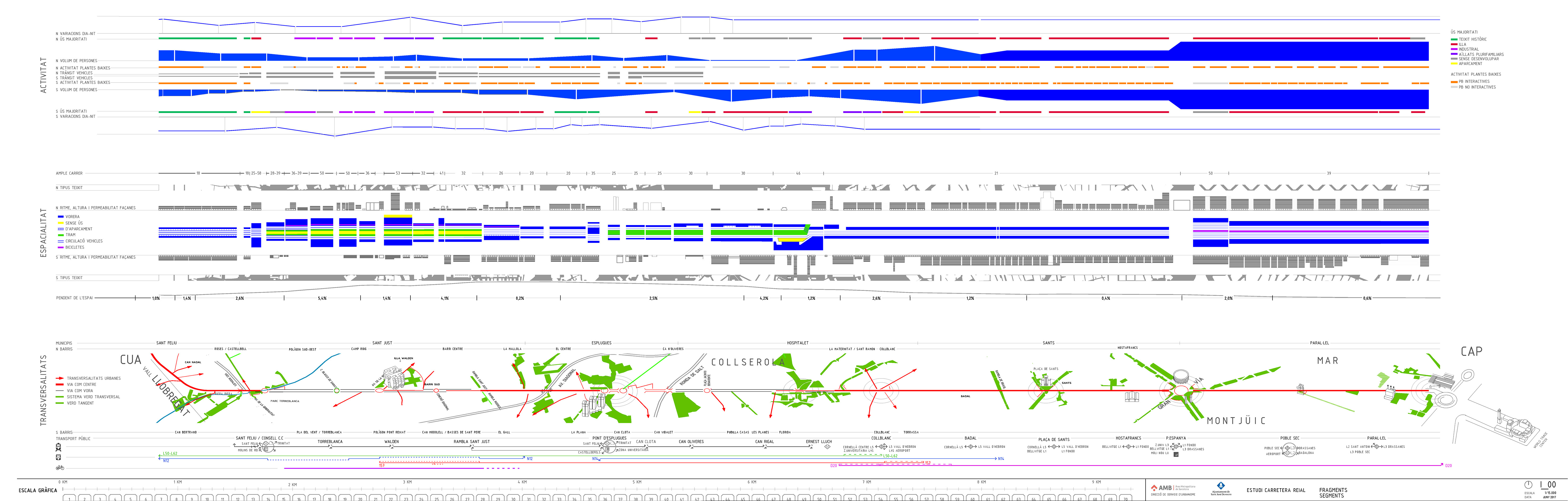Click the N VOLUM DE PERSONES row label
Screen dimensions: 1568x501
click(x=77, y=61)
